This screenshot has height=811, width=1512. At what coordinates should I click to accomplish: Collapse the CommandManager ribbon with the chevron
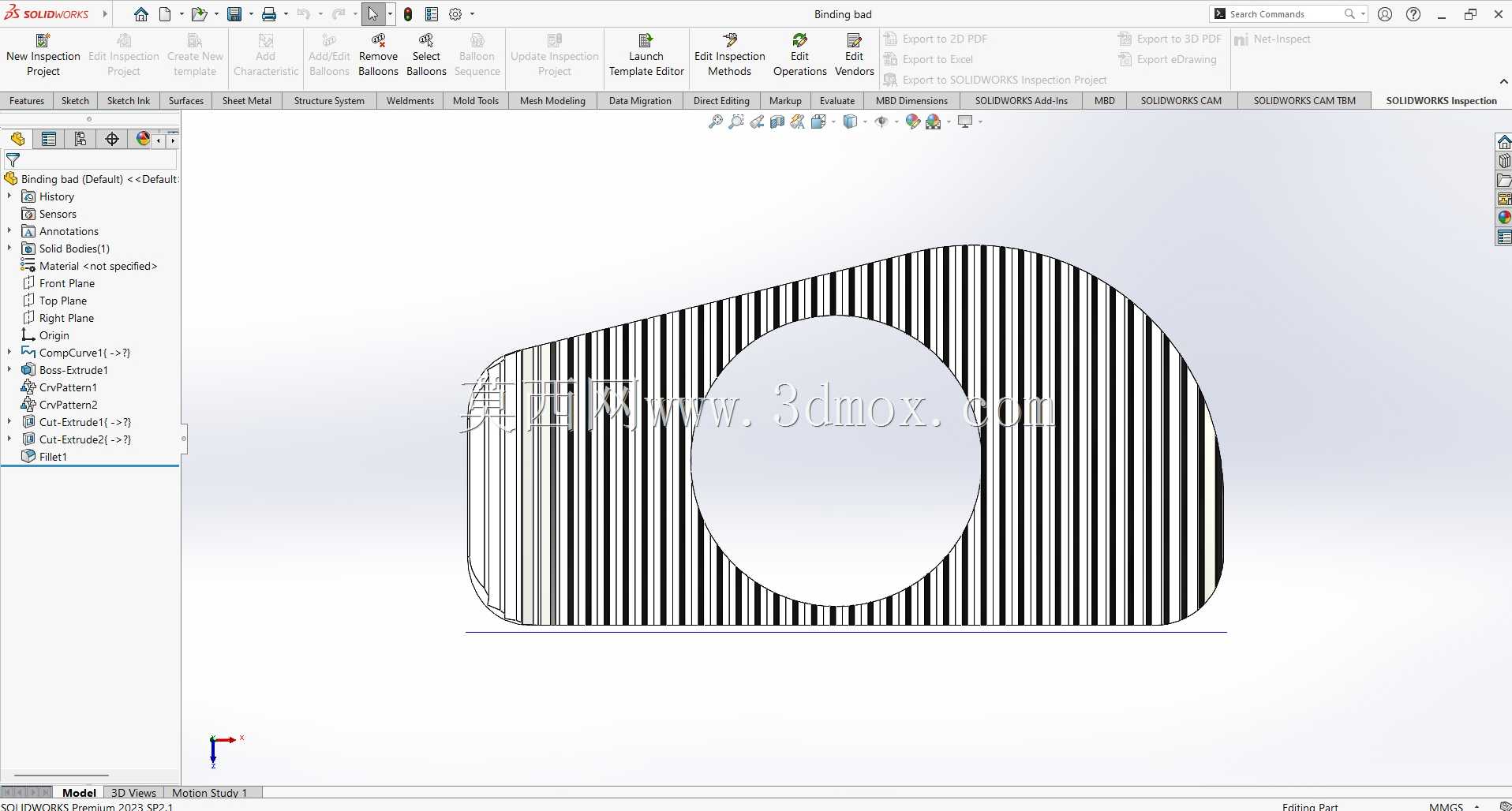click(1503, 81)
